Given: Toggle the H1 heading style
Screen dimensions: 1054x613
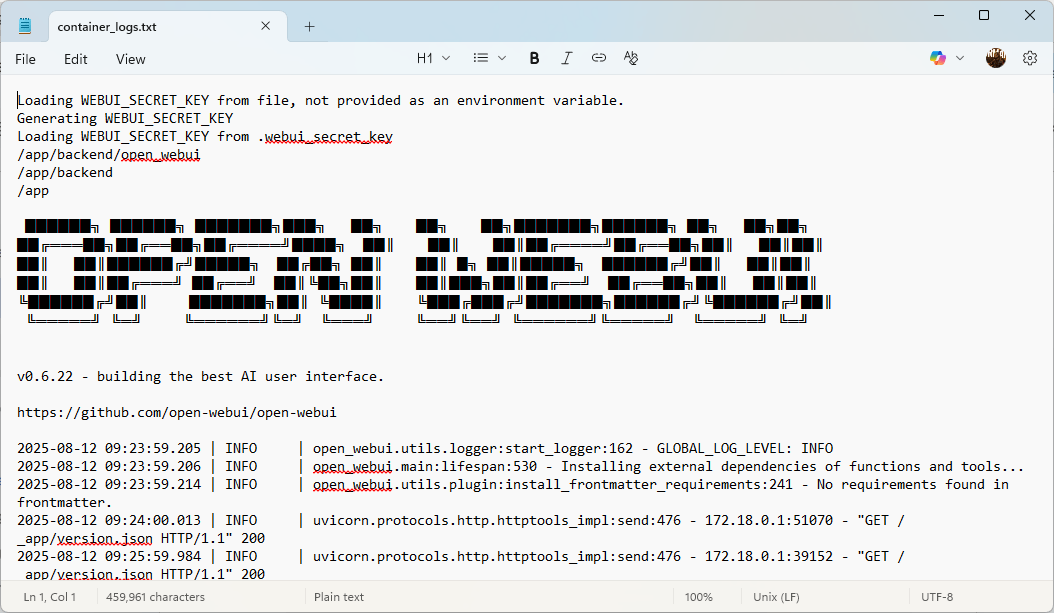Looking at the screenshot, I should [424, 58].
